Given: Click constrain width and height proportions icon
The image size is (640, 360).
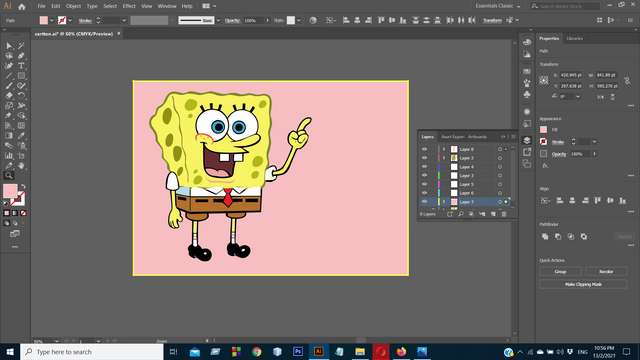Looking at the screenshot, I should coord(627,81).
